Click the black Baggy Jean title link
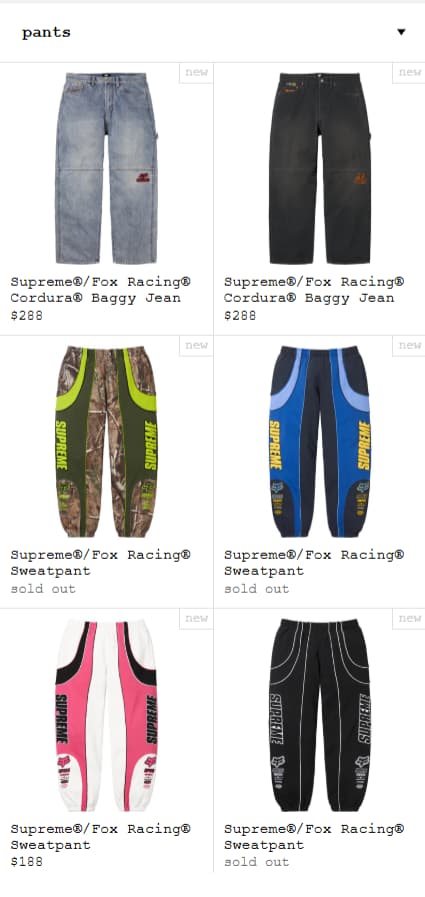The height and width of the screenshot is (897, 425). [x=314, y=289]
